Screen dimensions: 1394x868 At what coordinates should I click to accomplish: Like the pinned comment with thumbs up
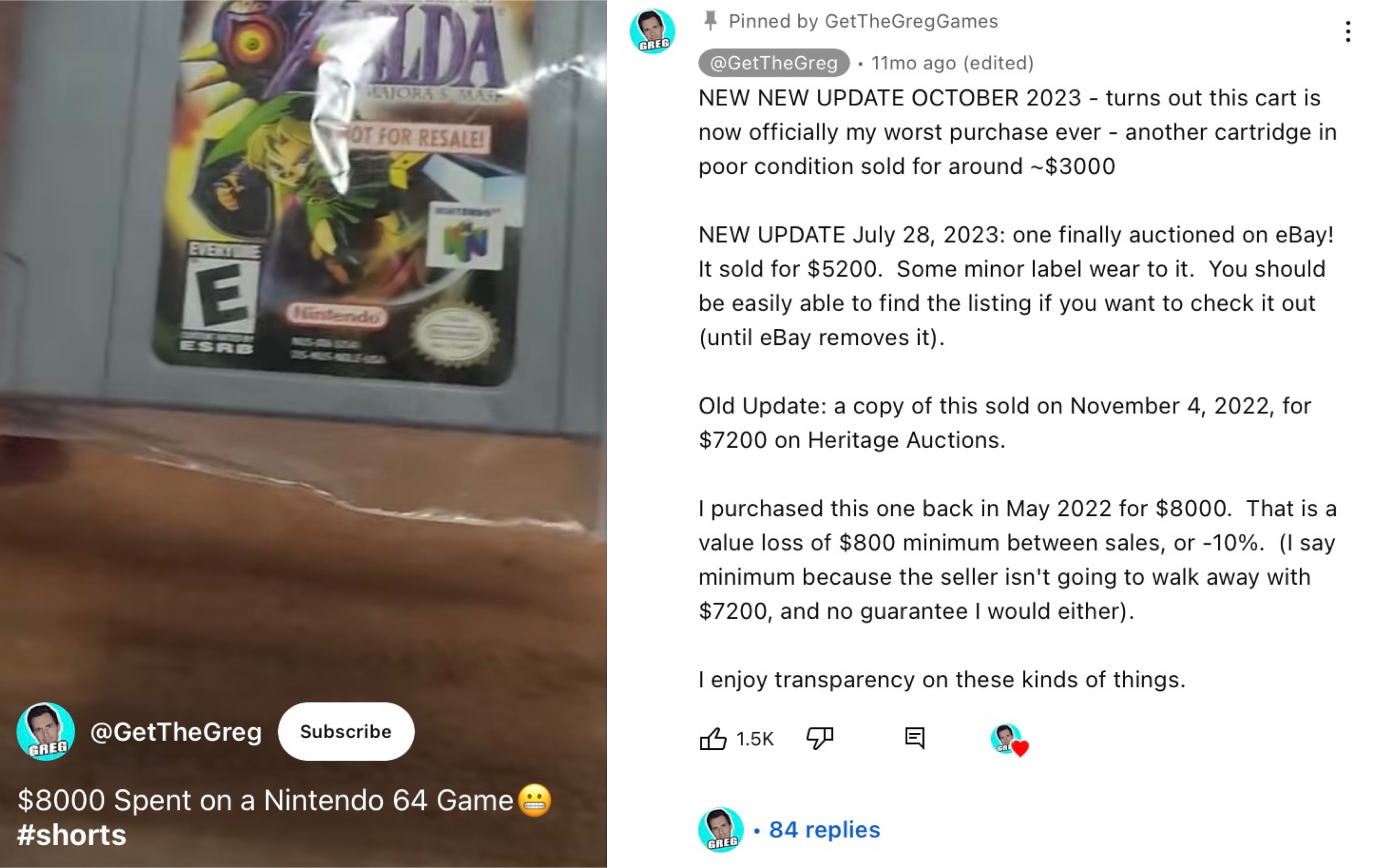713,738
